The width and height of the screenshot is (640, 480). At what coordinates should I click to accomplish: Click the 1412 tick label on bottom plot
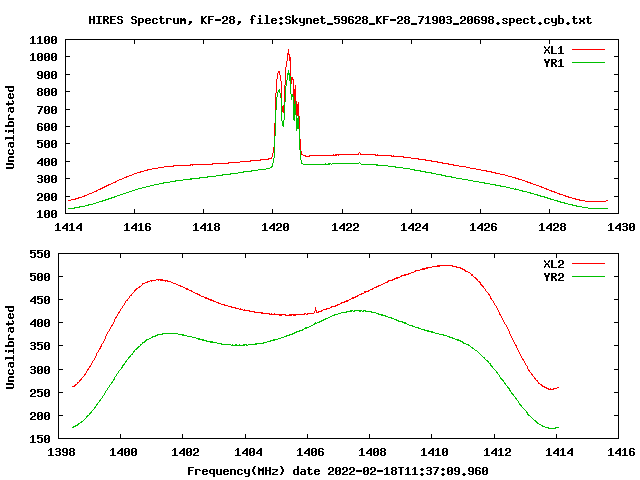pos(497,452)
